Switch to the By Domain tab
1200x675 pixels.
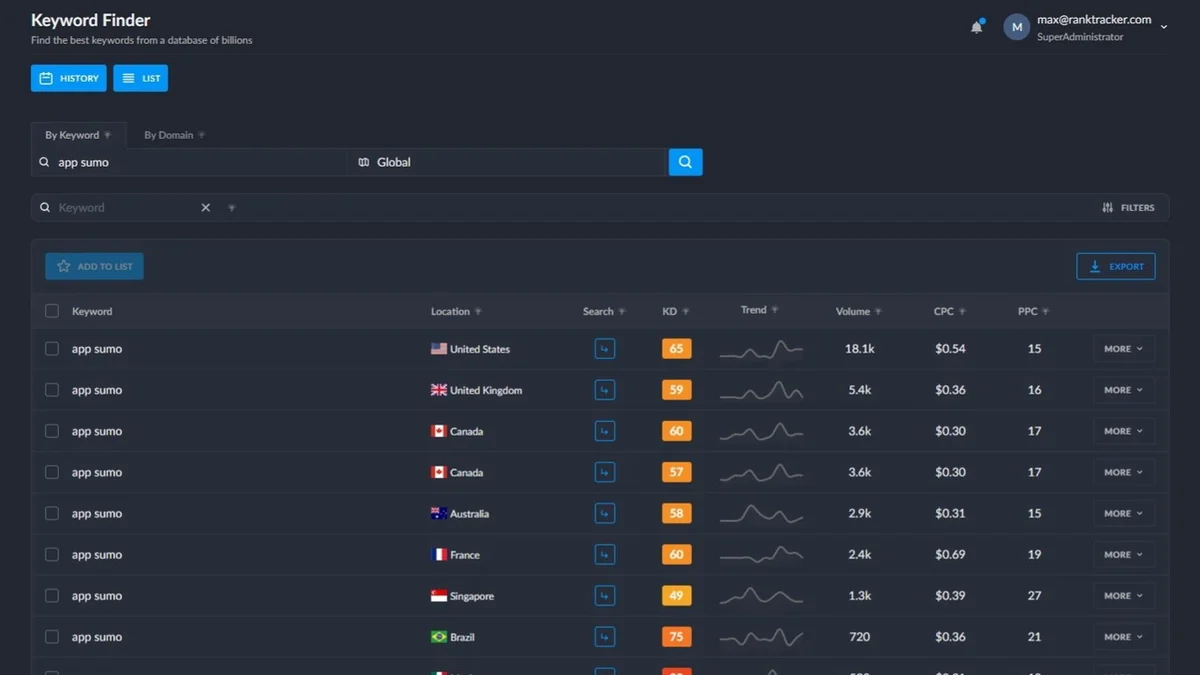click(x=168, y=135)
